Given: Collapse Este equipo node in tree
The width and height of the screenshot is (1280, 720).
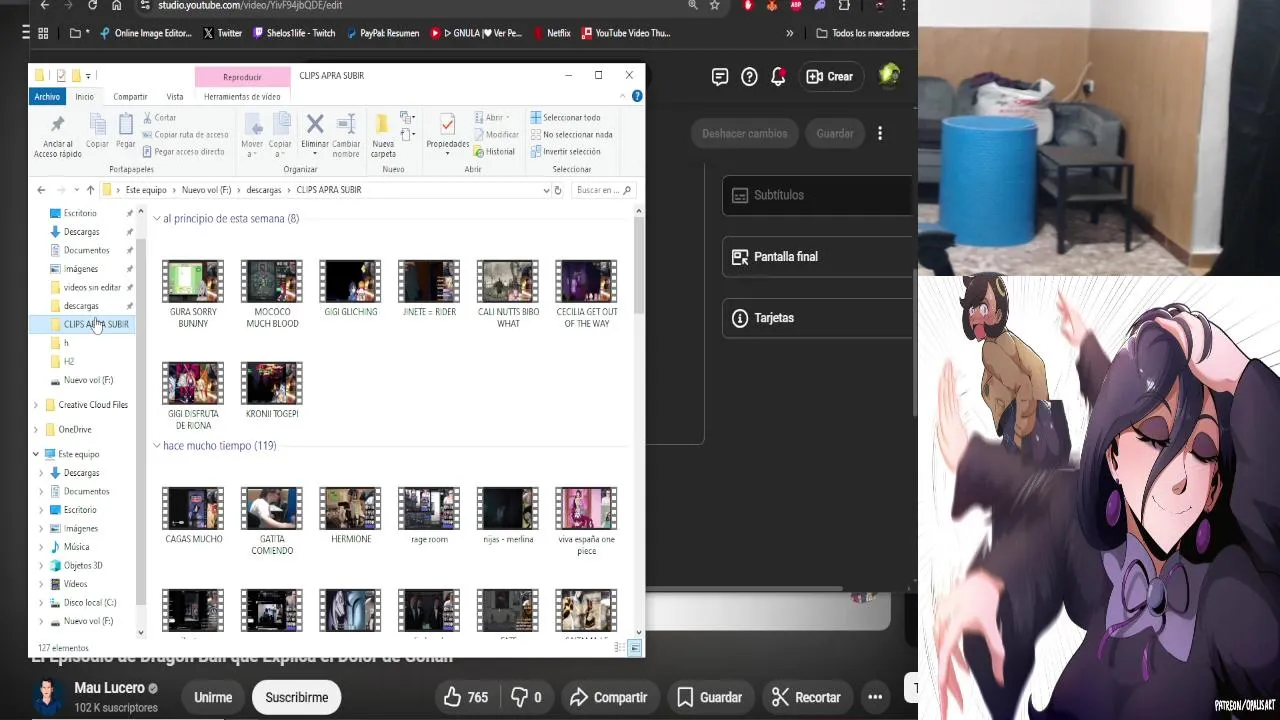Looking at the screenshot, I should point(36,454).
